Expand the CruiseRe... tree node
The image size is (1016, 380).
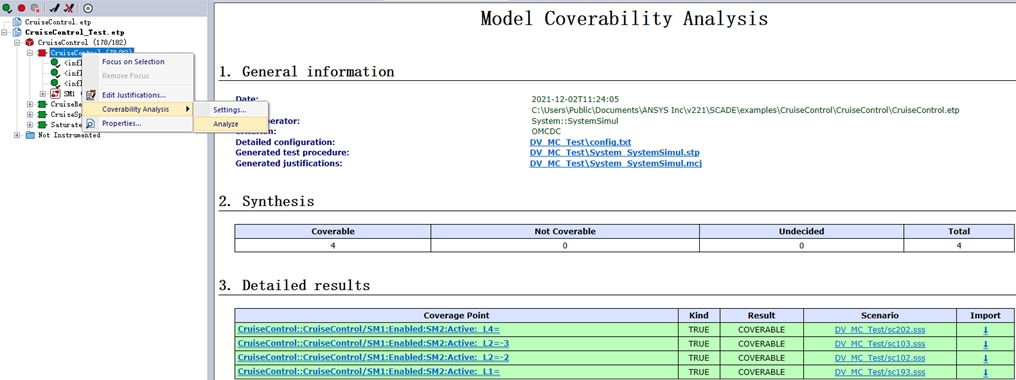[30, 104]
